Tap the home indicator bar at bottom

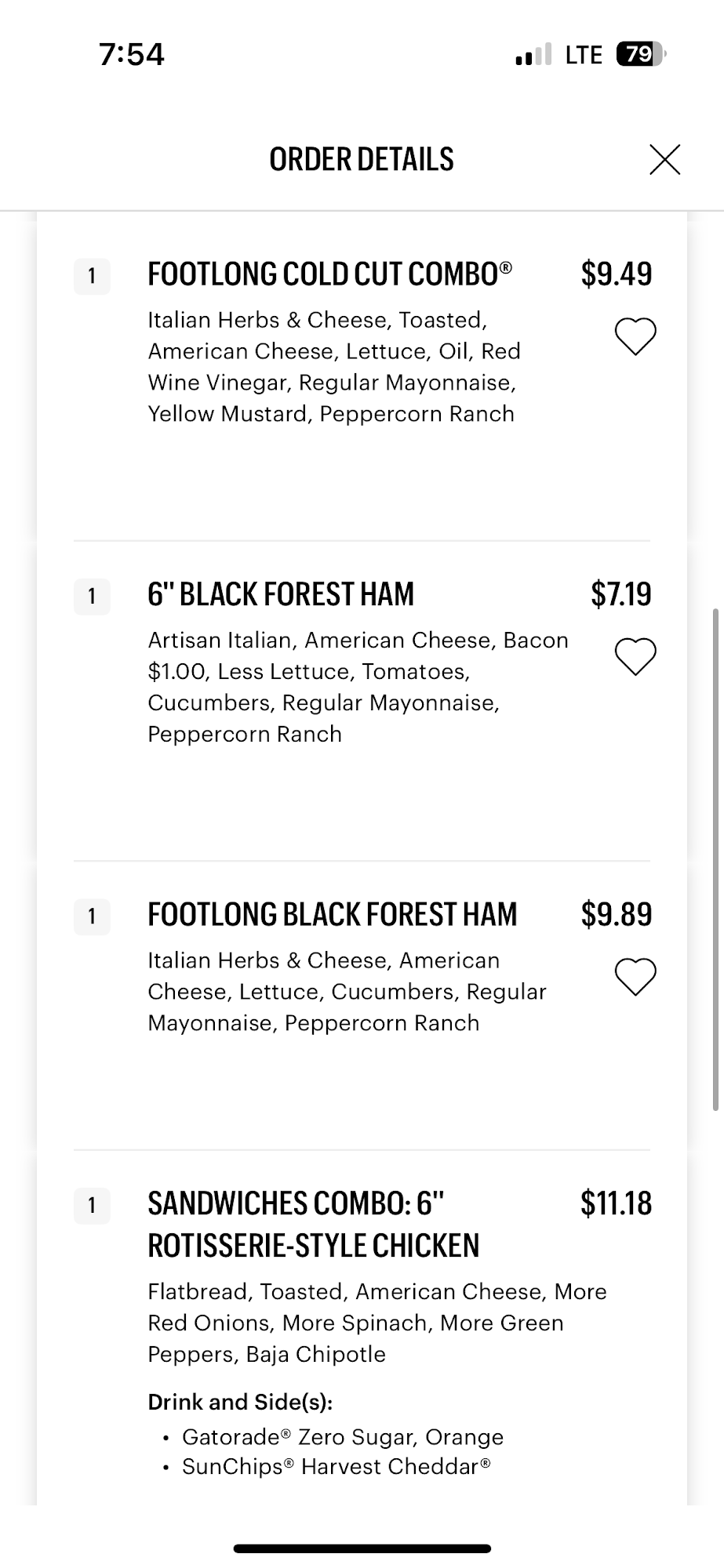point(362,1548)
